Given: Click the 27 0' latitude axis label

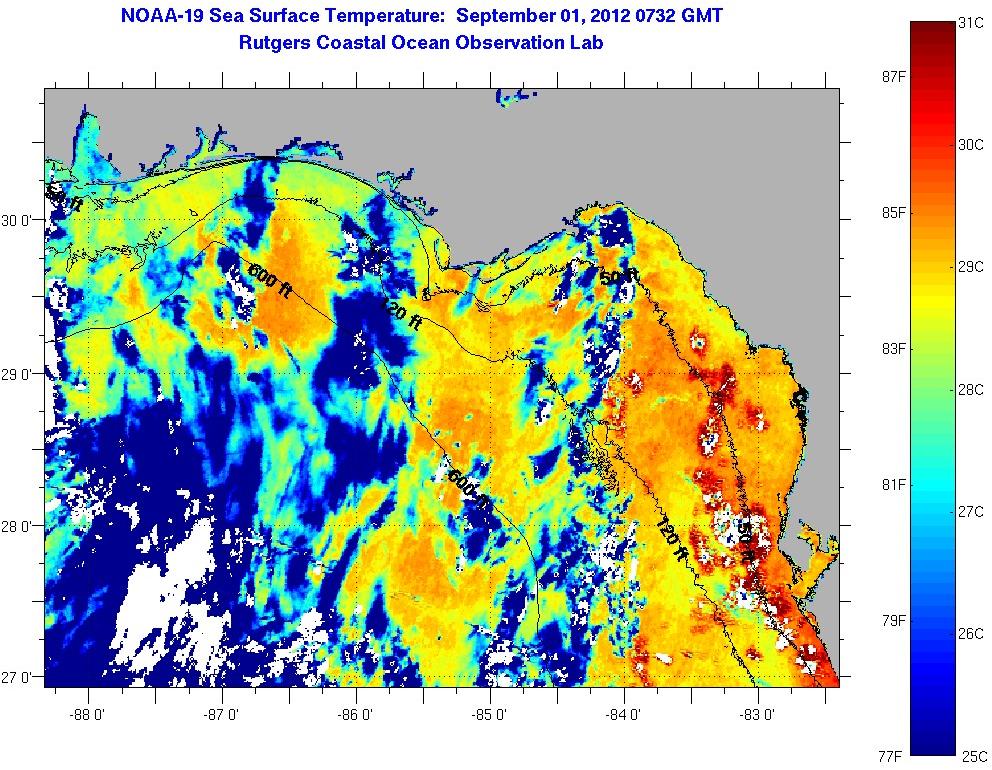Looking at the screenshot, I should pos(20,677).
